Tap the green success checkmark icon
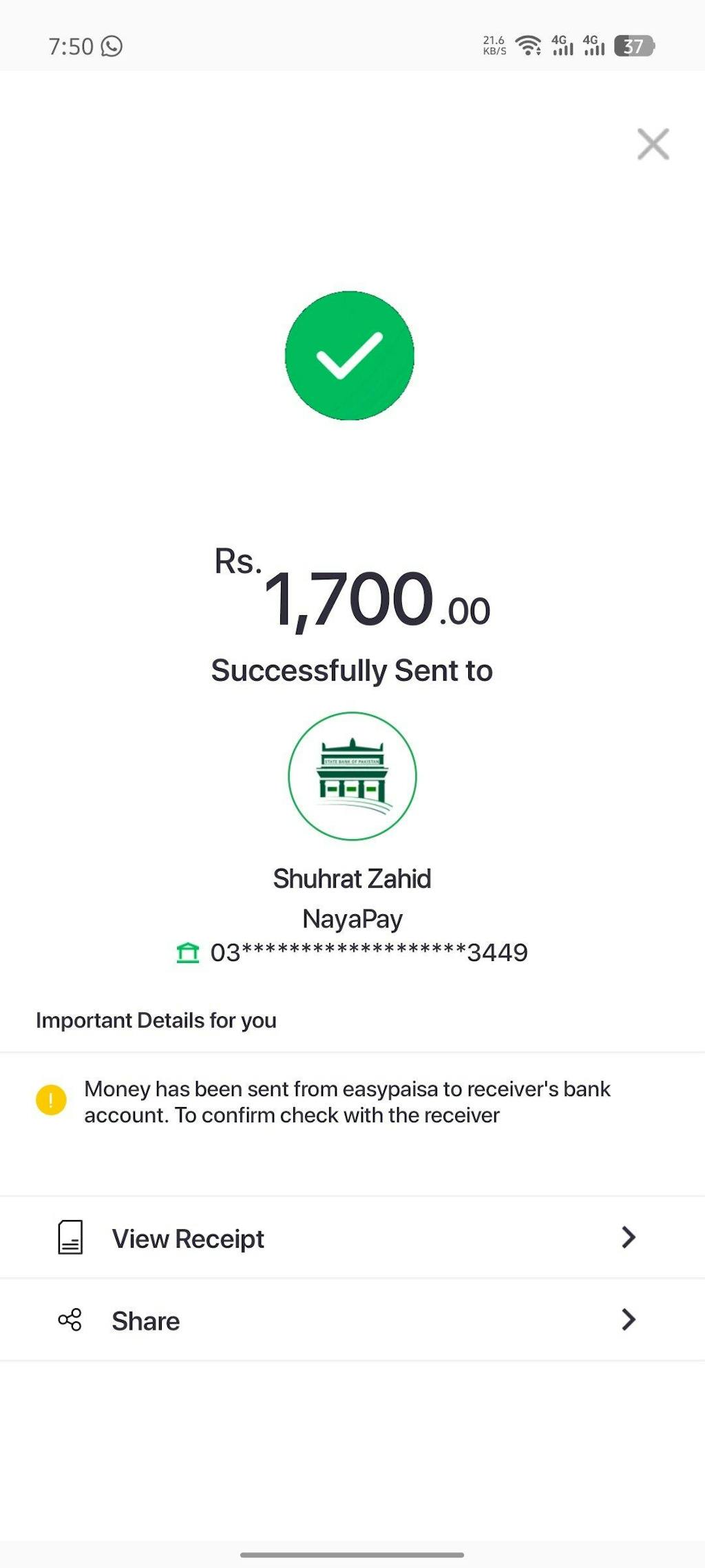 point(350,355)
